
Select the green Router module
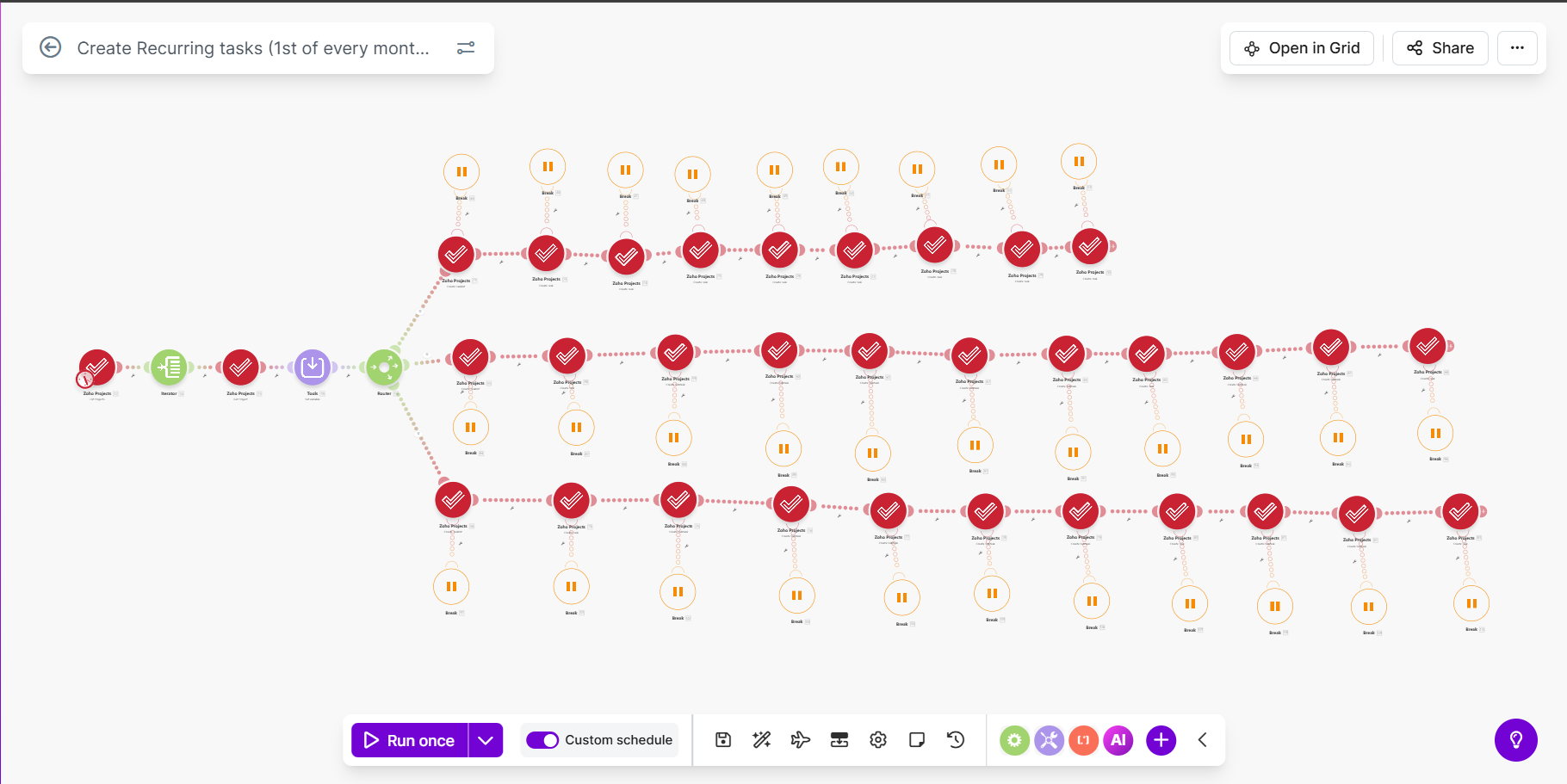coord(384,367)
